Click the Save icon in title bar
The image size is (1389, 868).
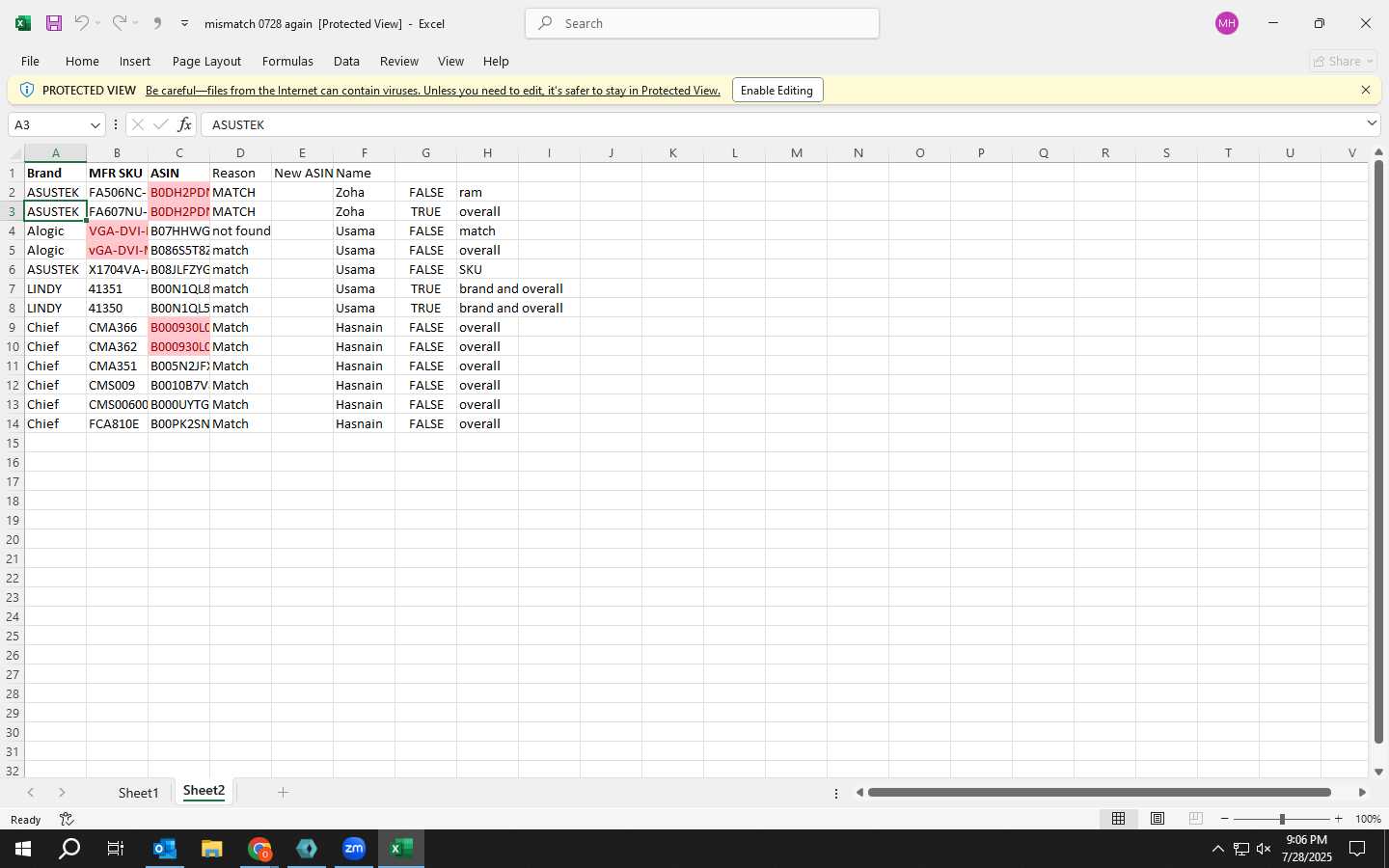point(54,23)
